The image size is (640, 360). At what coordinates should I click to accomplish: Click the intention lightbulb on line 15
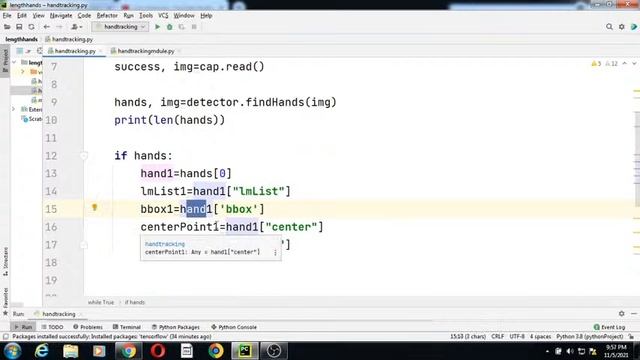[x=95, y=208]
